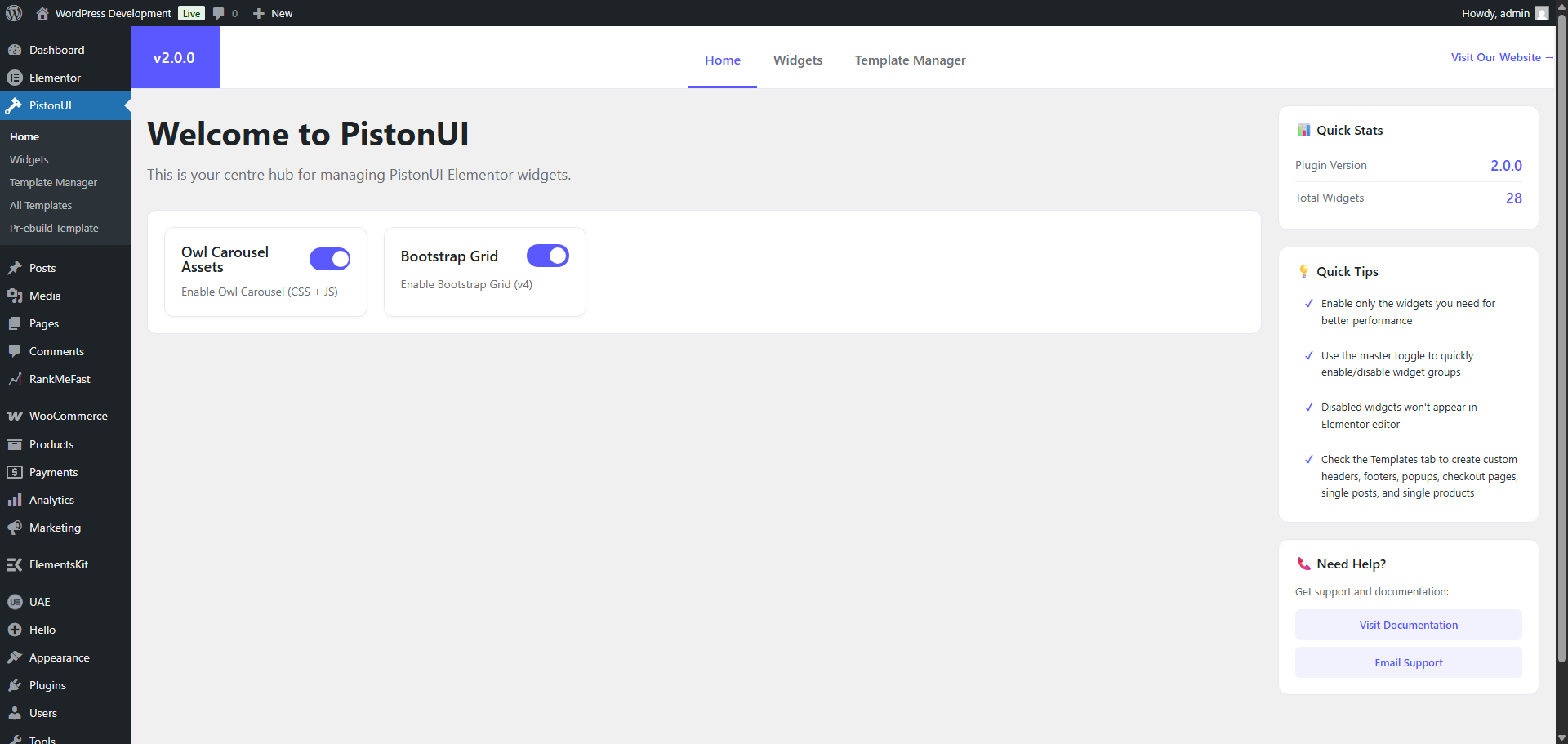
Task: Click the Payments dollar icon
Action: tap(15, 472)
